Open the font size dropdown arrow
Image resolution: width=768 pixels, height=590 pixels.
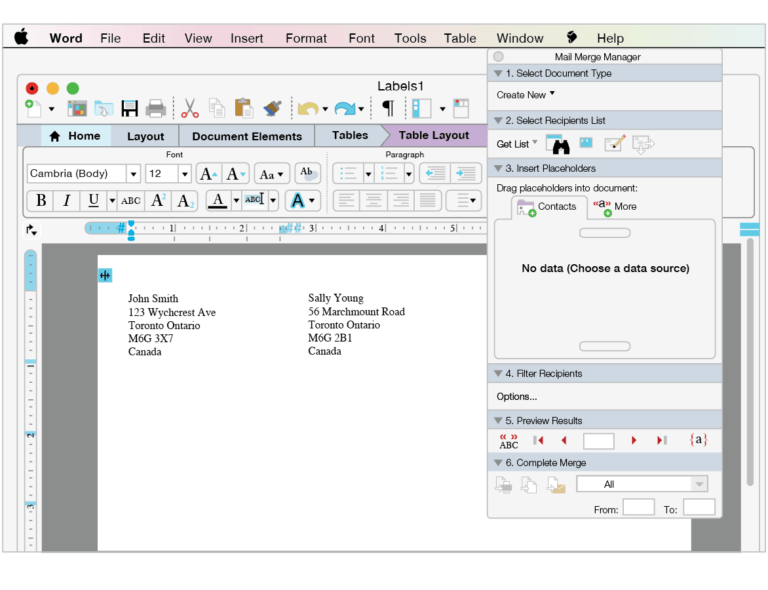point(185,174)
